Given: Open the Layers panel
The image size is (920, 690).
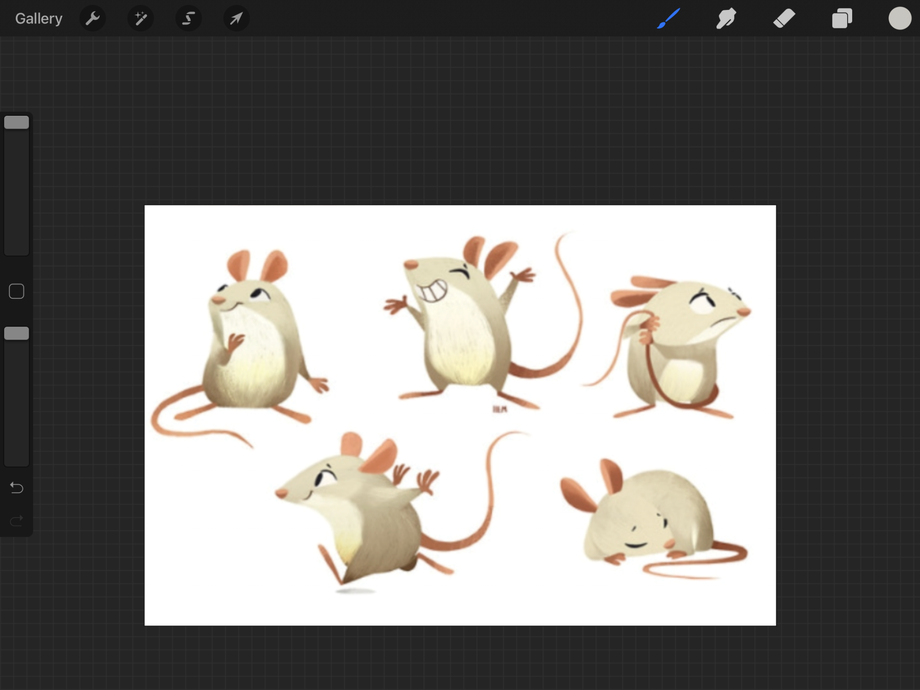Looking at the screenshot, I should (841, 18).
